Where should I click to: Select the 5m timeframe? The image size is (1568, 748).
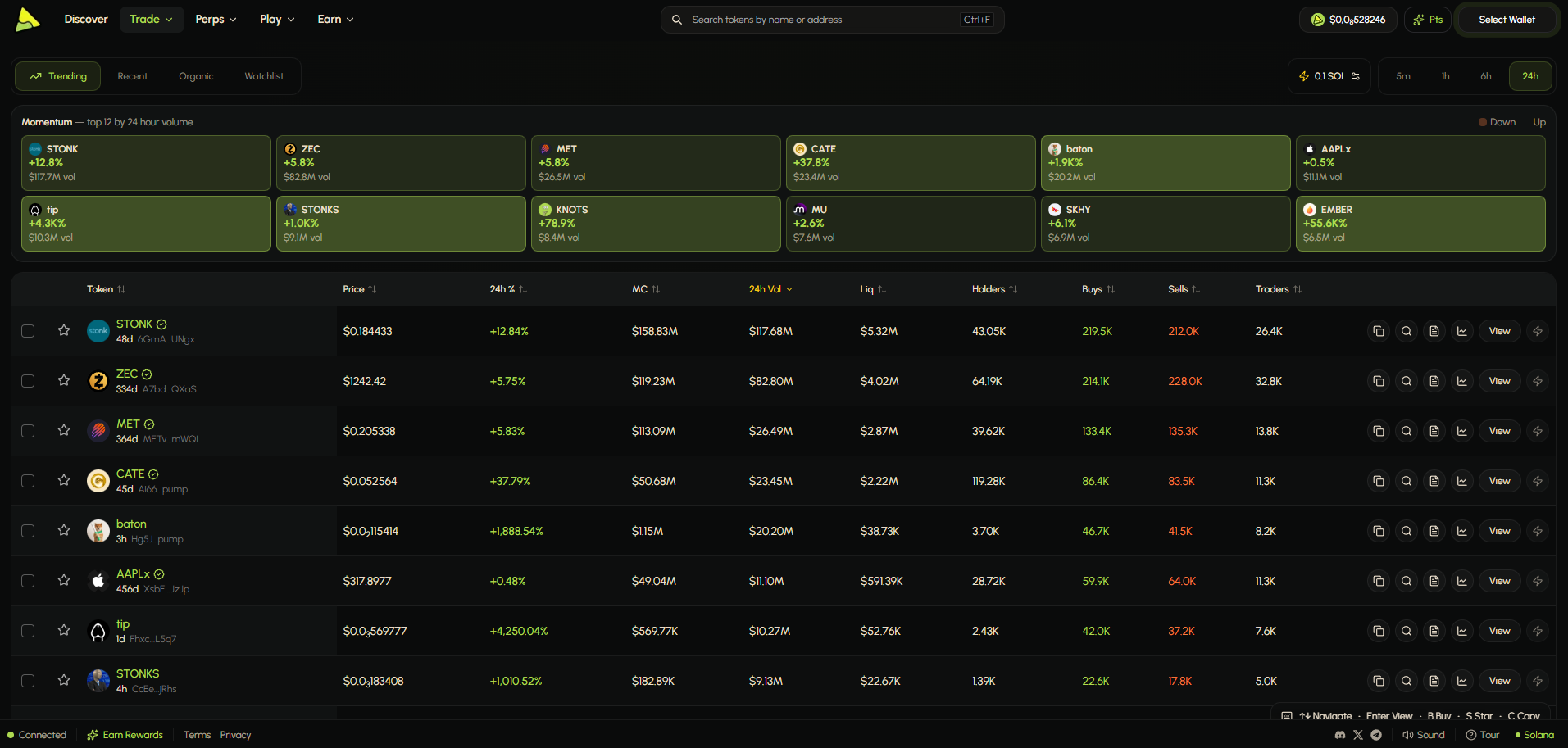click(1403, 76)
